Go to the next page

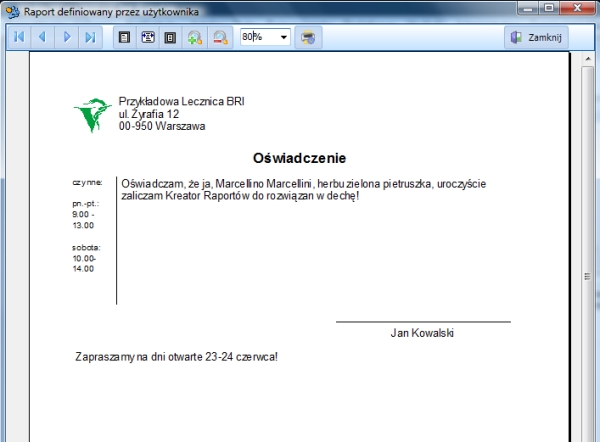pos(67,37)
